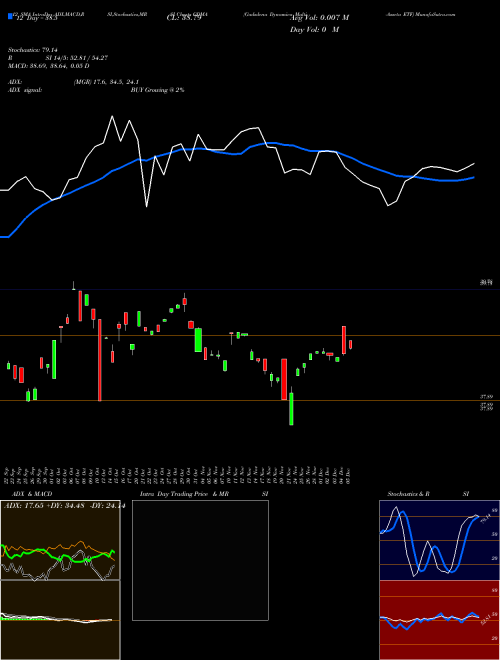Click the 'MACD: 38.69, 38.64, 0.05 D' line
Image resolution: width=500 pixels, height=660 pixels.
[x=48, y=66]
